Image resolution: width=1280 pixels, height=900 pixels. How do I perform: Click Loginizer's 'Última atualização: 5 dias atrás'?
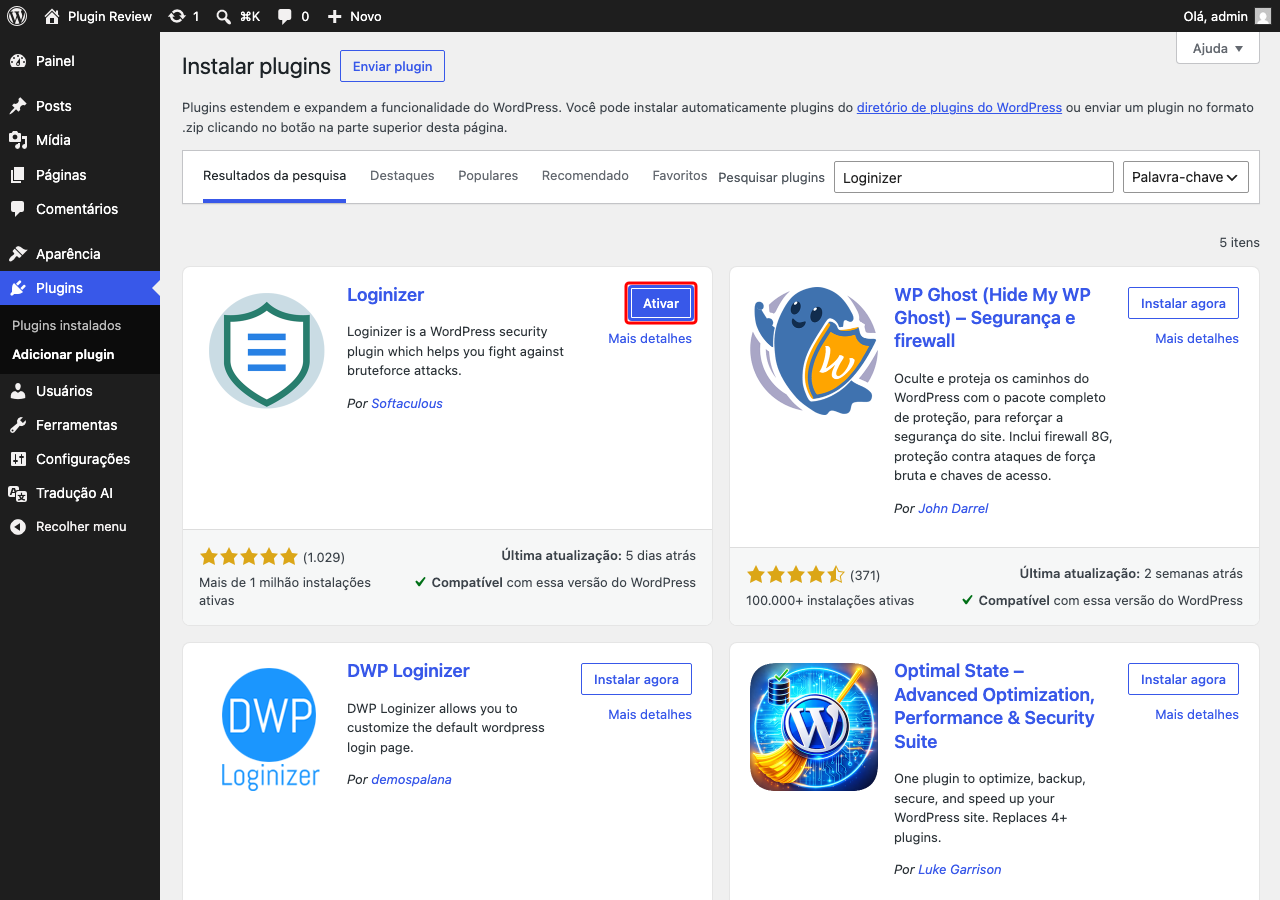[x=598, y=556]
